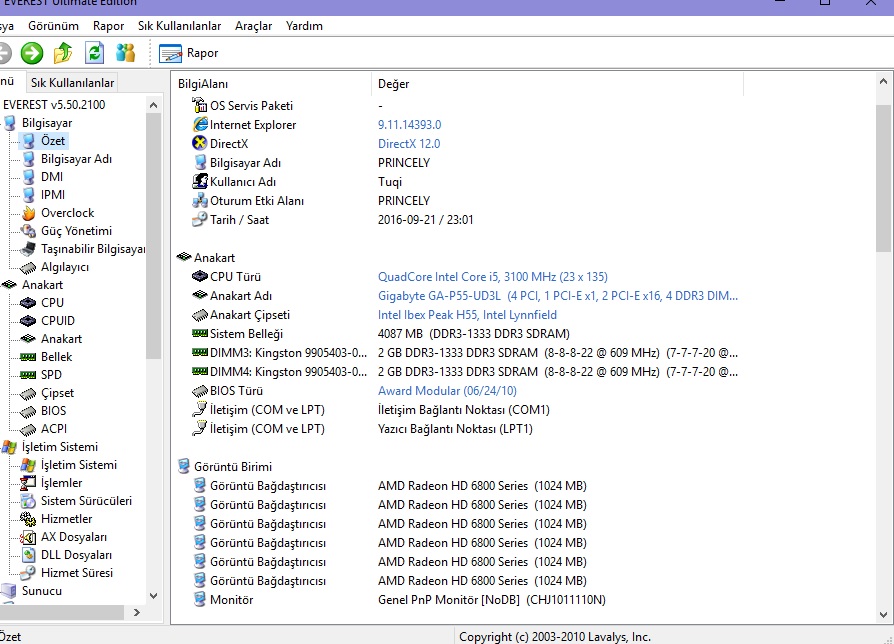Select the Sistem Sürücüleri icon

point(29,501)
